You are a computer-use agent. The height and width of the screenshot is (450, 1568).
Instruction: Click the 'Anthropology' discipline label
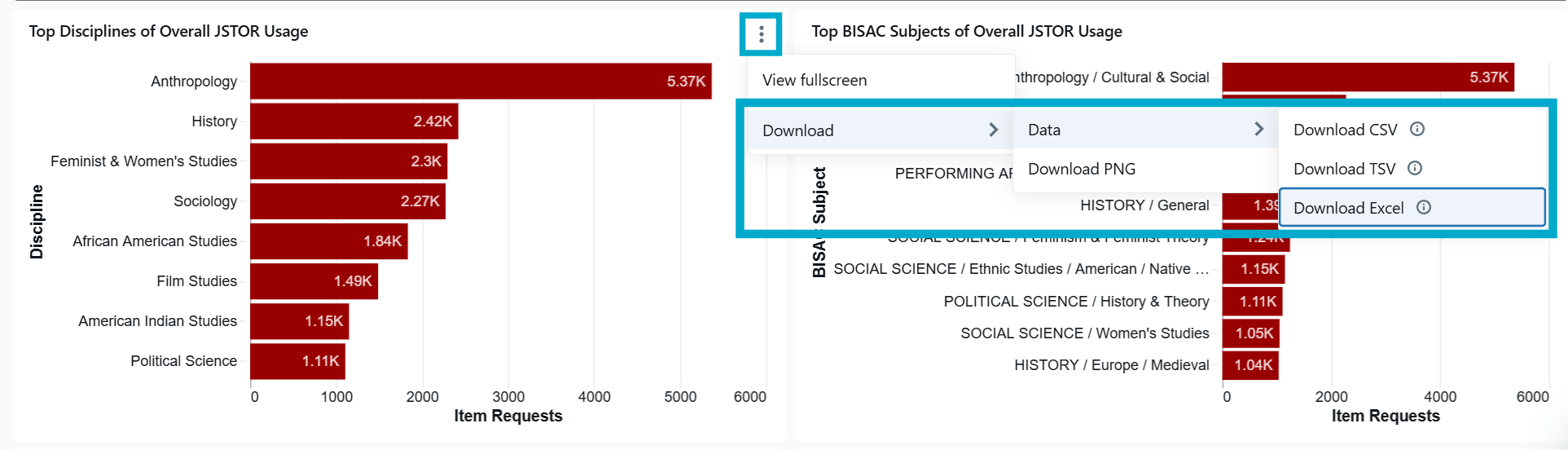click(x=194, y=81)
